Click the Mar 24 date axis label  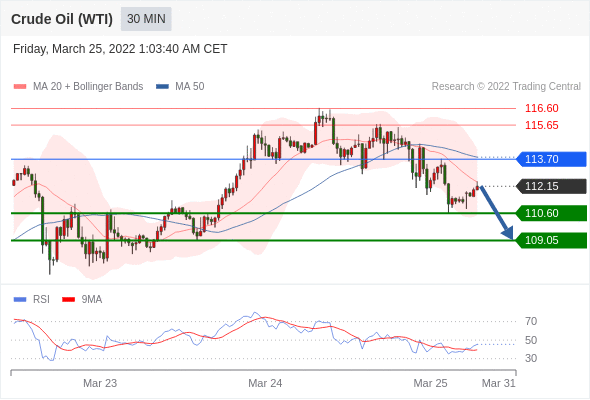tap(265, 383)
